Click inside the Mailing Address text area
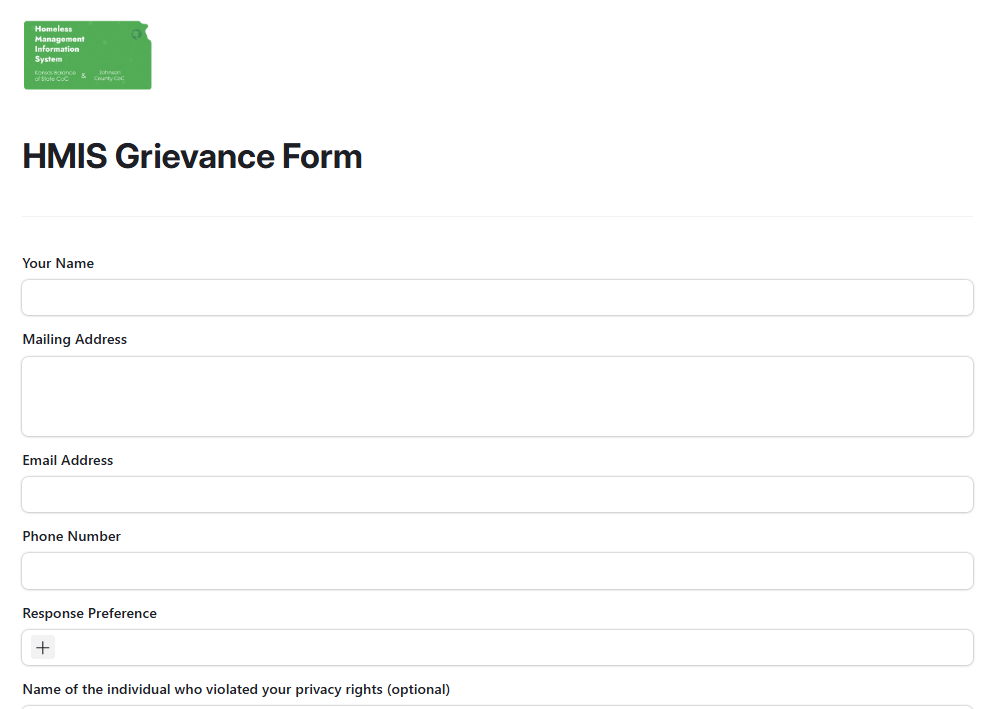 click(497, 396)
